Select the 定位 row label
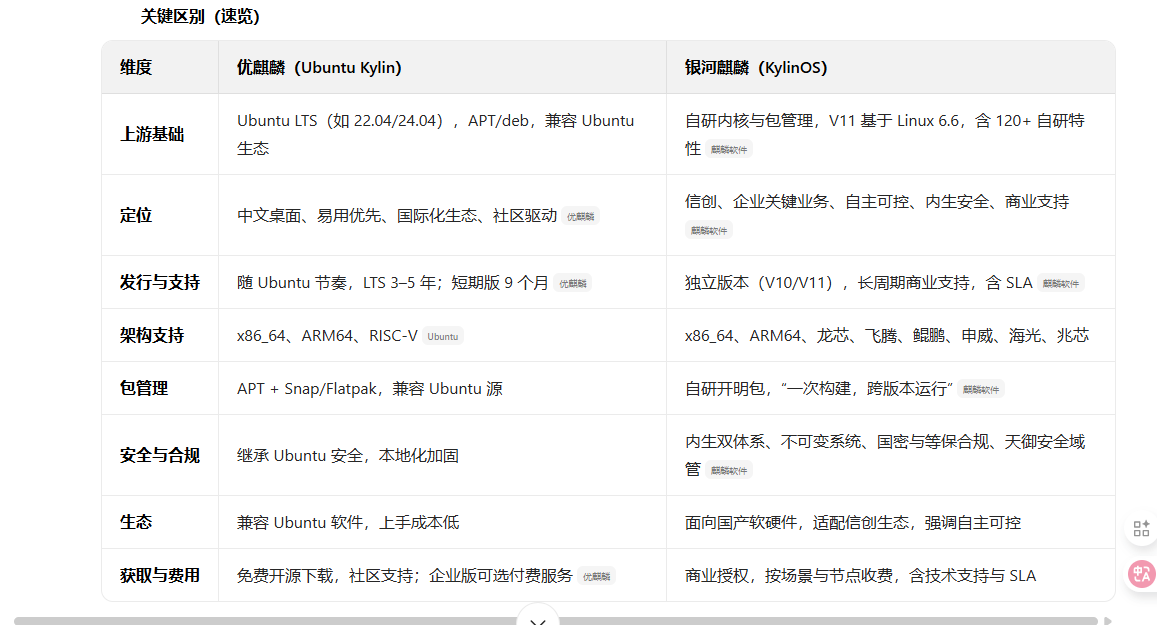Image resolution: width=1157 pixels, height=625 pixels. (136, 215)
